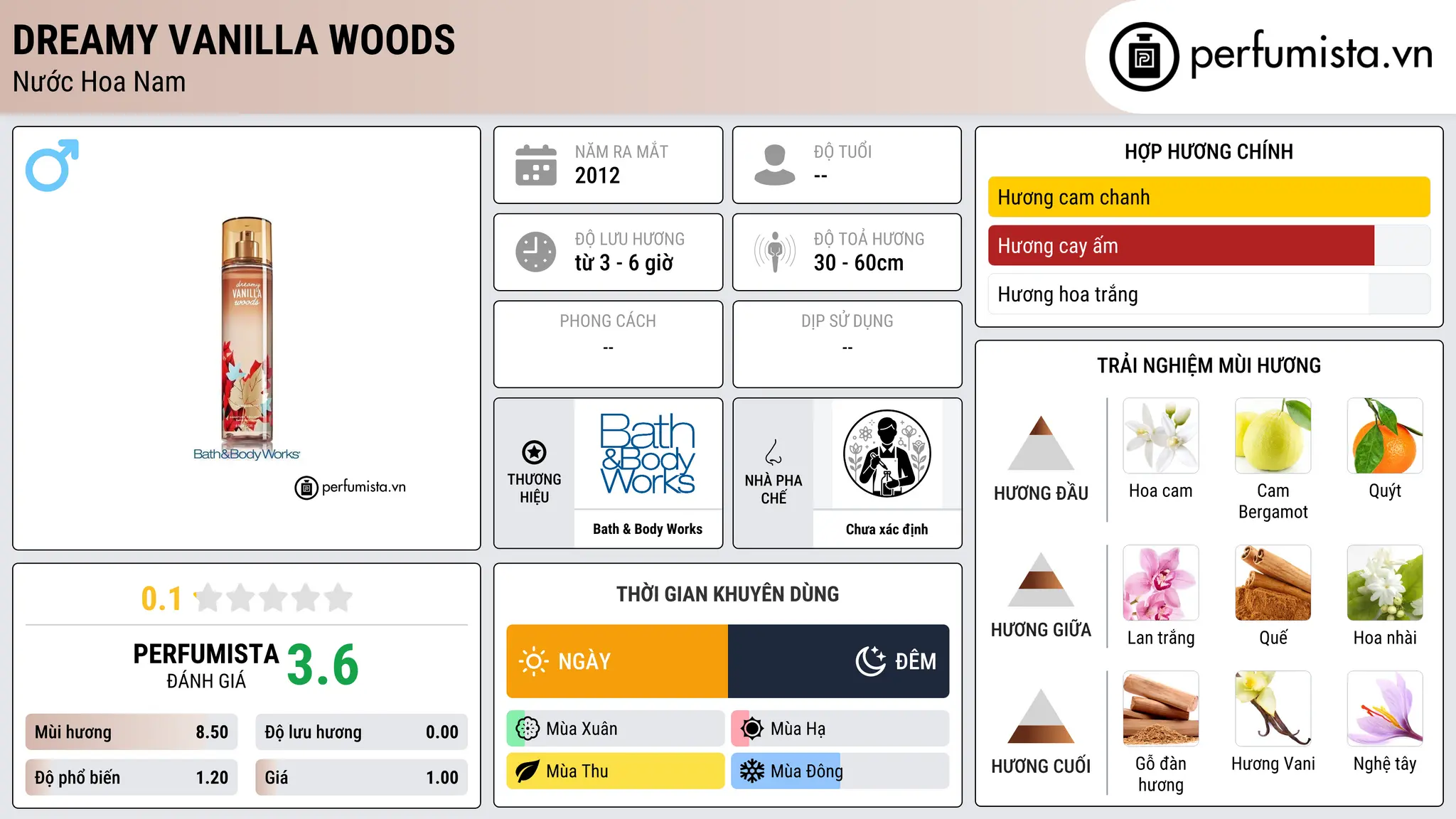Viewport: 1456px width, 819px height.
Task: Choose the Mùa Đông season bar
Action: click(840, 771)
